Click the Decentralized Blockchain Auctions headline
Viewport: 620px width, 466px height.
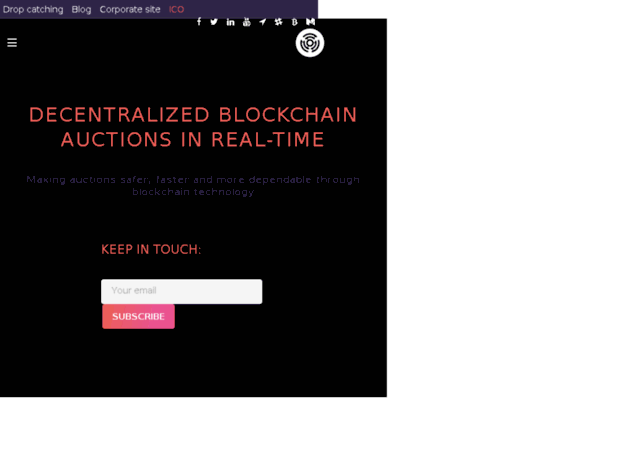pos(193,127)
